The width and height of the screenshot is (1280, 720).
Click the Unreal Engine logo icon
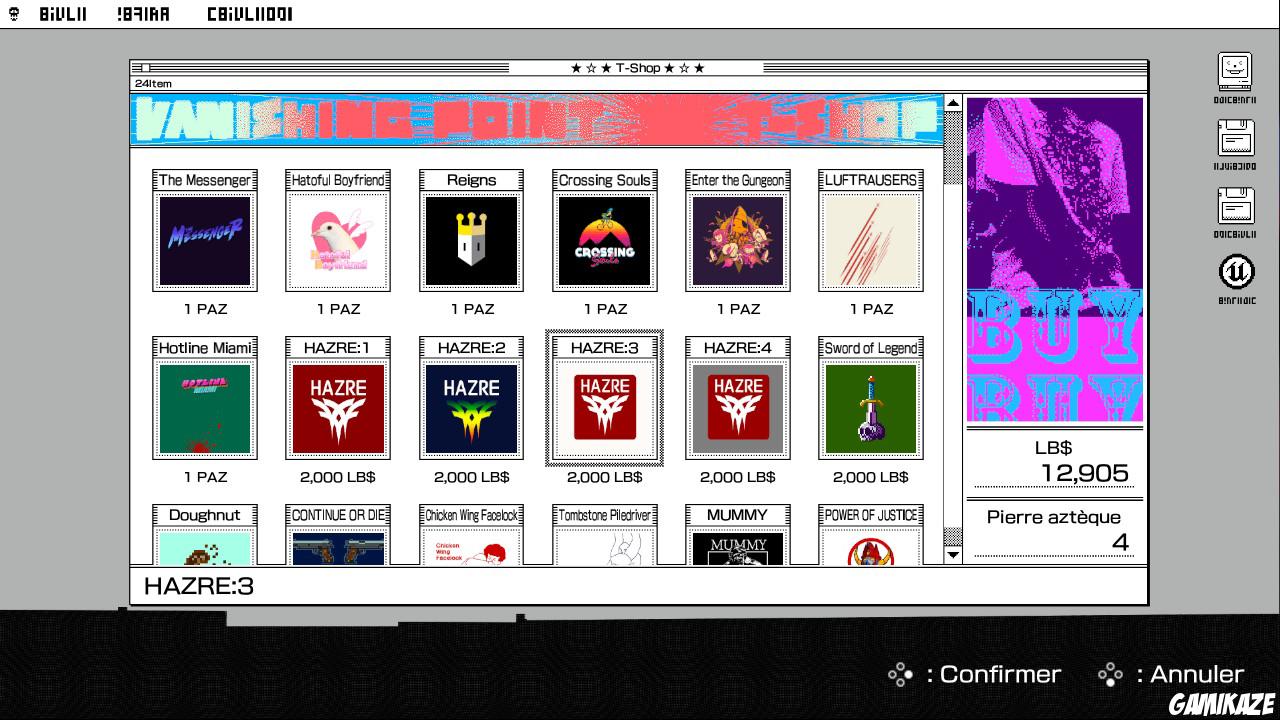[1236, 273]
